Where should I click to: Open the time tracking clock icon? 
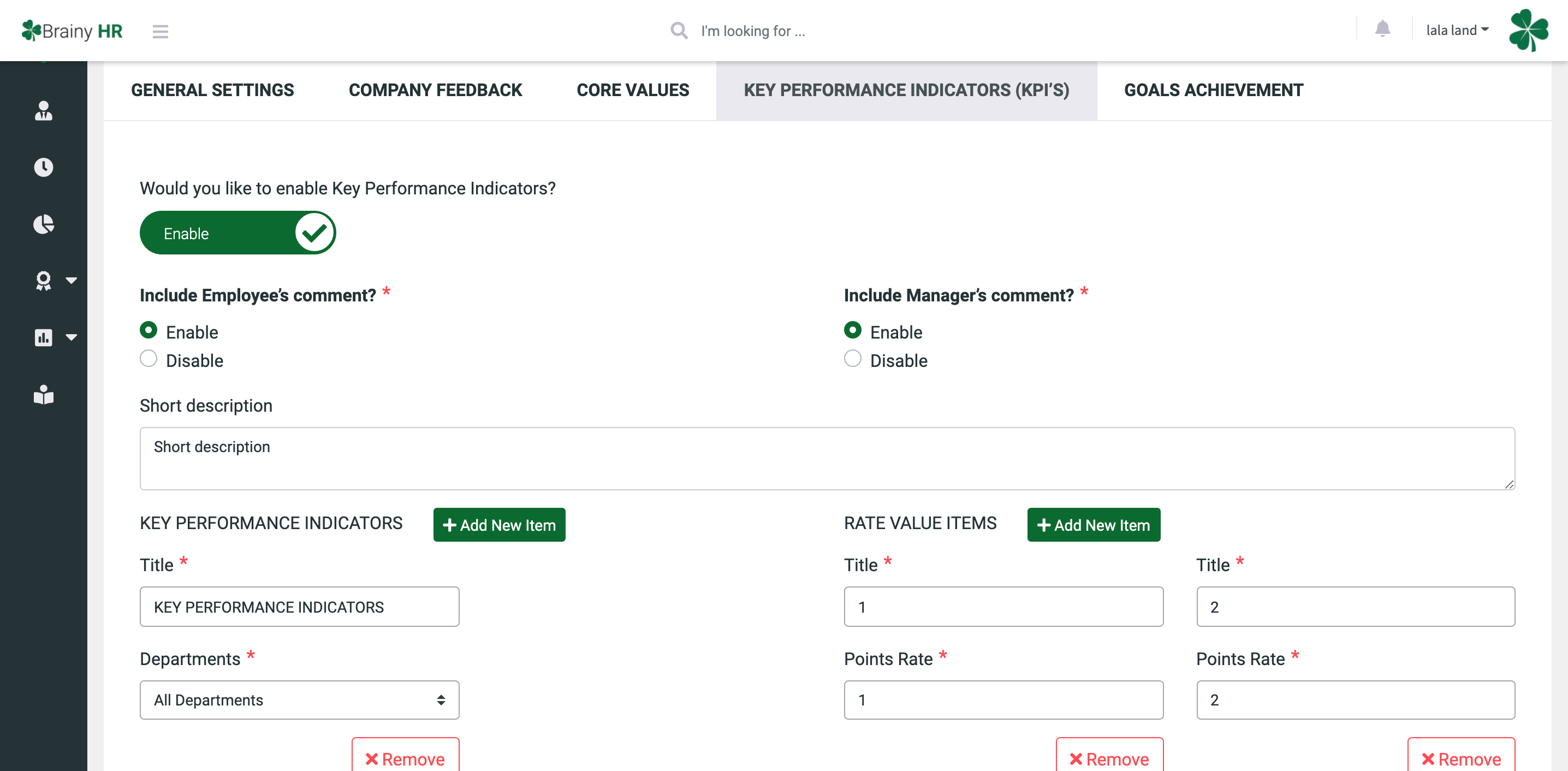coord(43,167)
